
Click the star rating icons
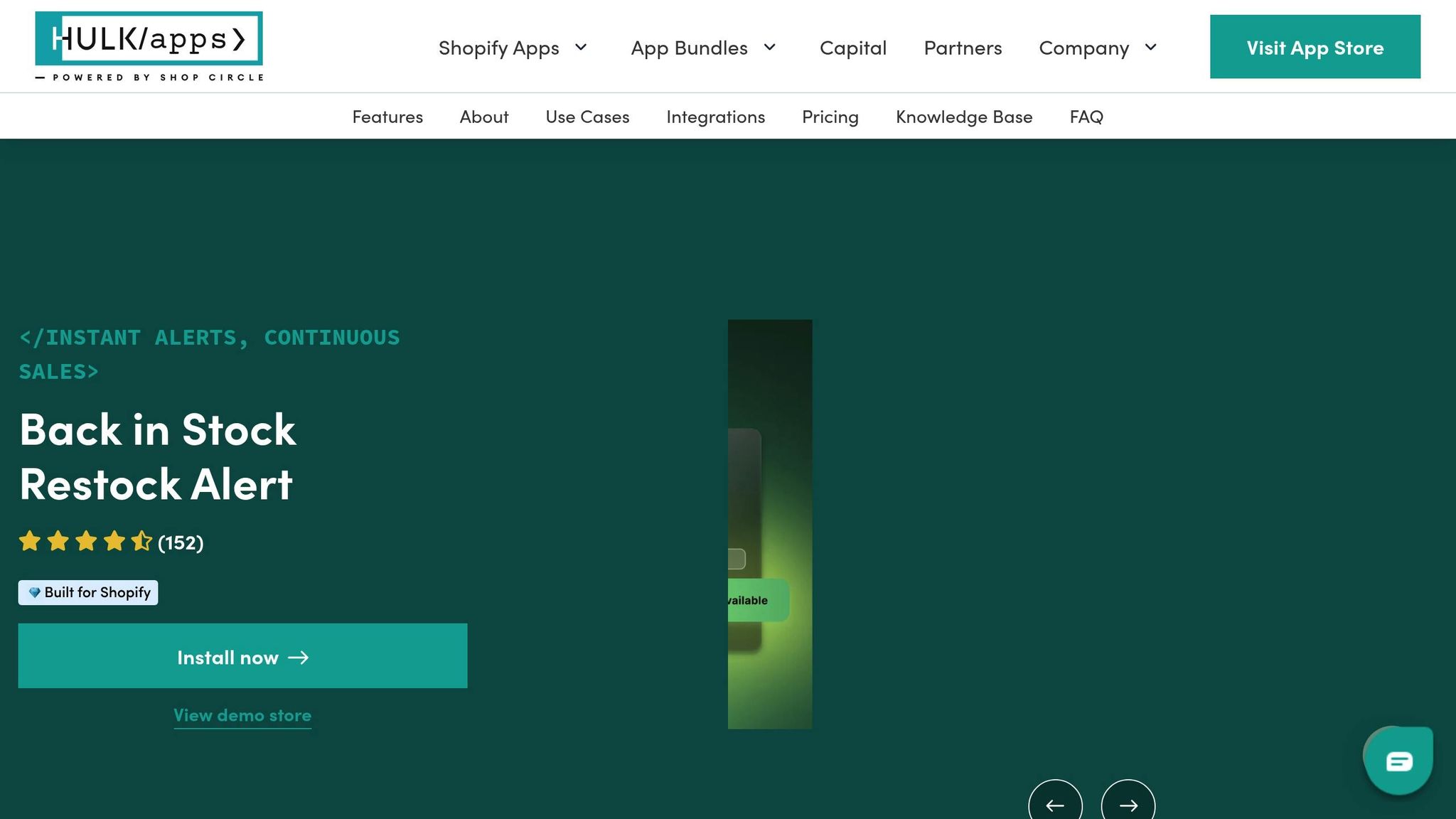tap(85, 542)
